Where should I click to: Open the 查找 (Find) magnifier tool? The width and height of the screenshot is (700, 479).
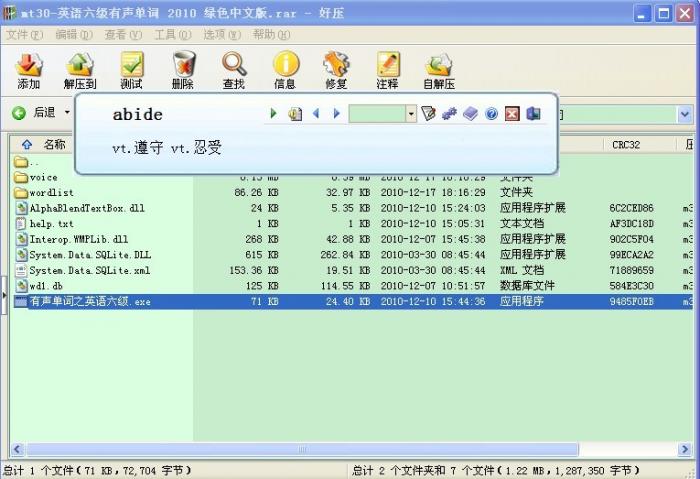(234, 68)
